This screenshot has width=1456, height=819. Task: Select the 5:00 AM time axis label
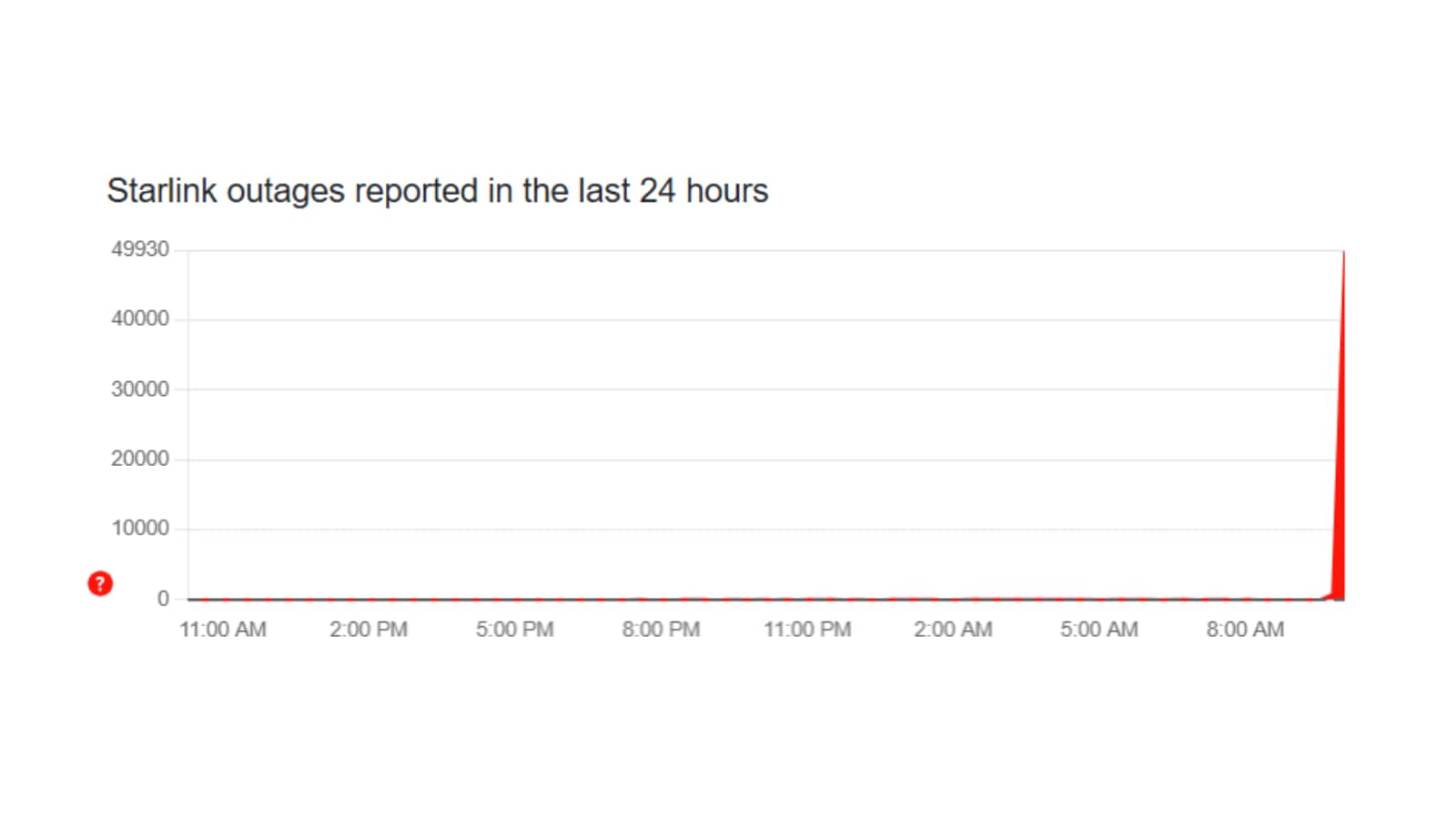click(1098, 630)
